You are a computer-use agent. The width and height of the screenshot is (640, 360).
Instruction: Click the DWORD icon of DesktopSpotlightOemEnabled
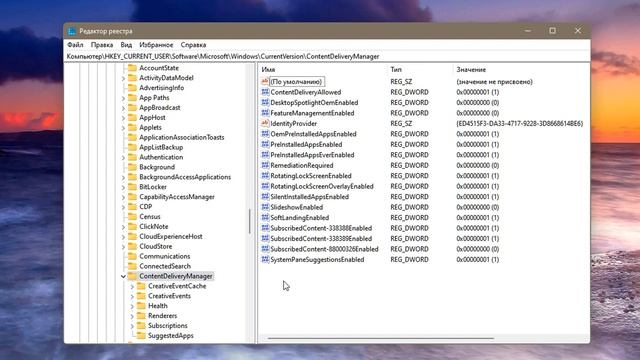coord(265,102)
